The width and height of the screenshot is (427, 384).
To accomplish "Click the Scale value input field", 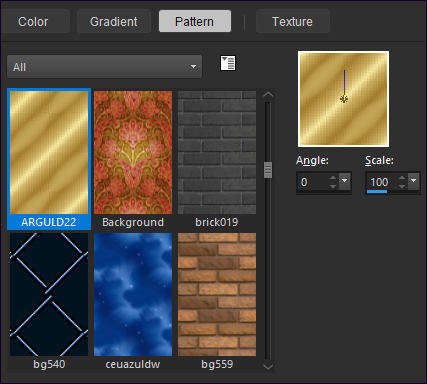I will click(382, 182).
